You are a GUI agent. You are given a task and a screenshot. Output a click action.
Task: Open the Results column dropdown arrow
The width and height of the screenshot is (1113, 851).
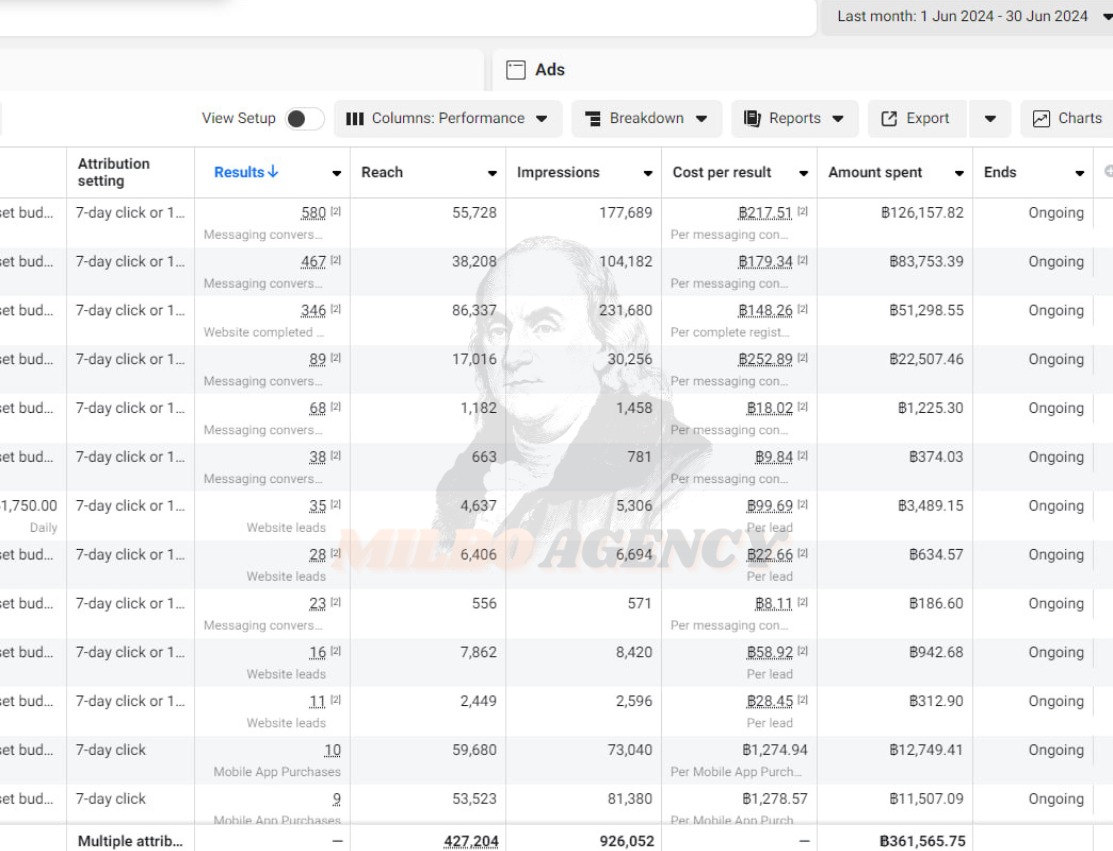[336, 173]
